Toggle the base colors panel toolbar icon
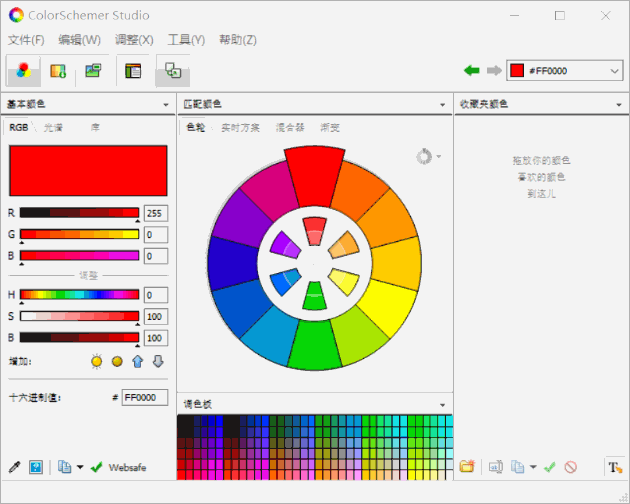 click(24, 71)
